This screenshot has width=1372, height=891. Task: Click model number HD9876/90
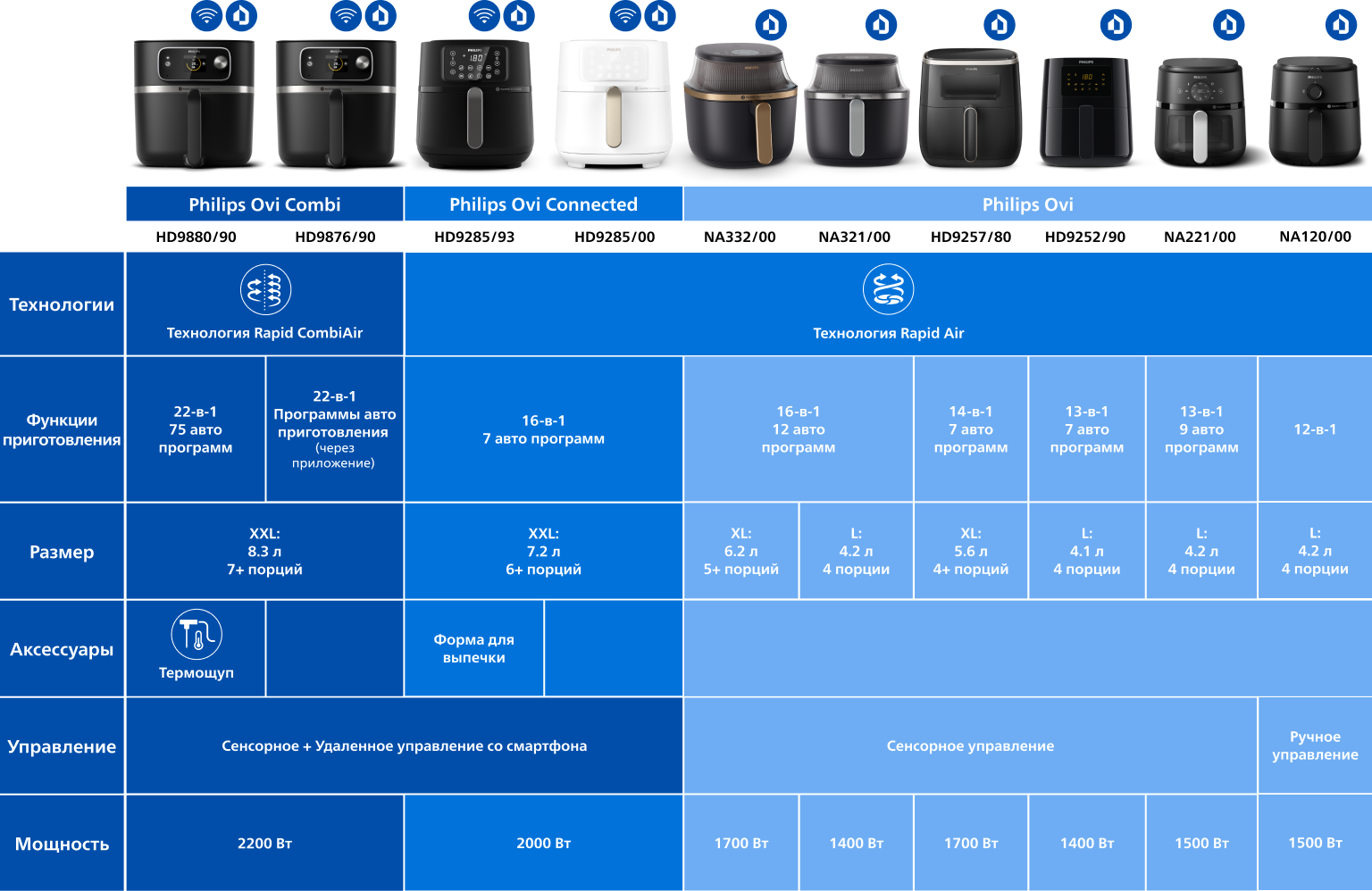[x=335, y=237]
